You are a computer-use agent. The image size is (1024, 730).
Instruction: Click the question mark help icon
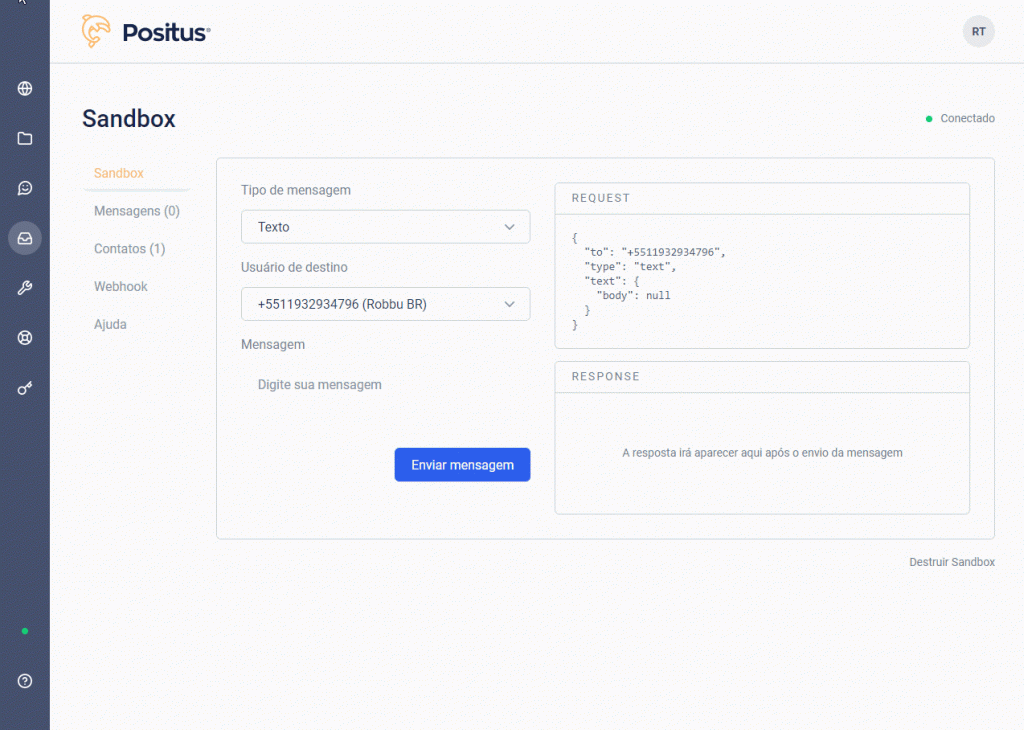point(25,681)
